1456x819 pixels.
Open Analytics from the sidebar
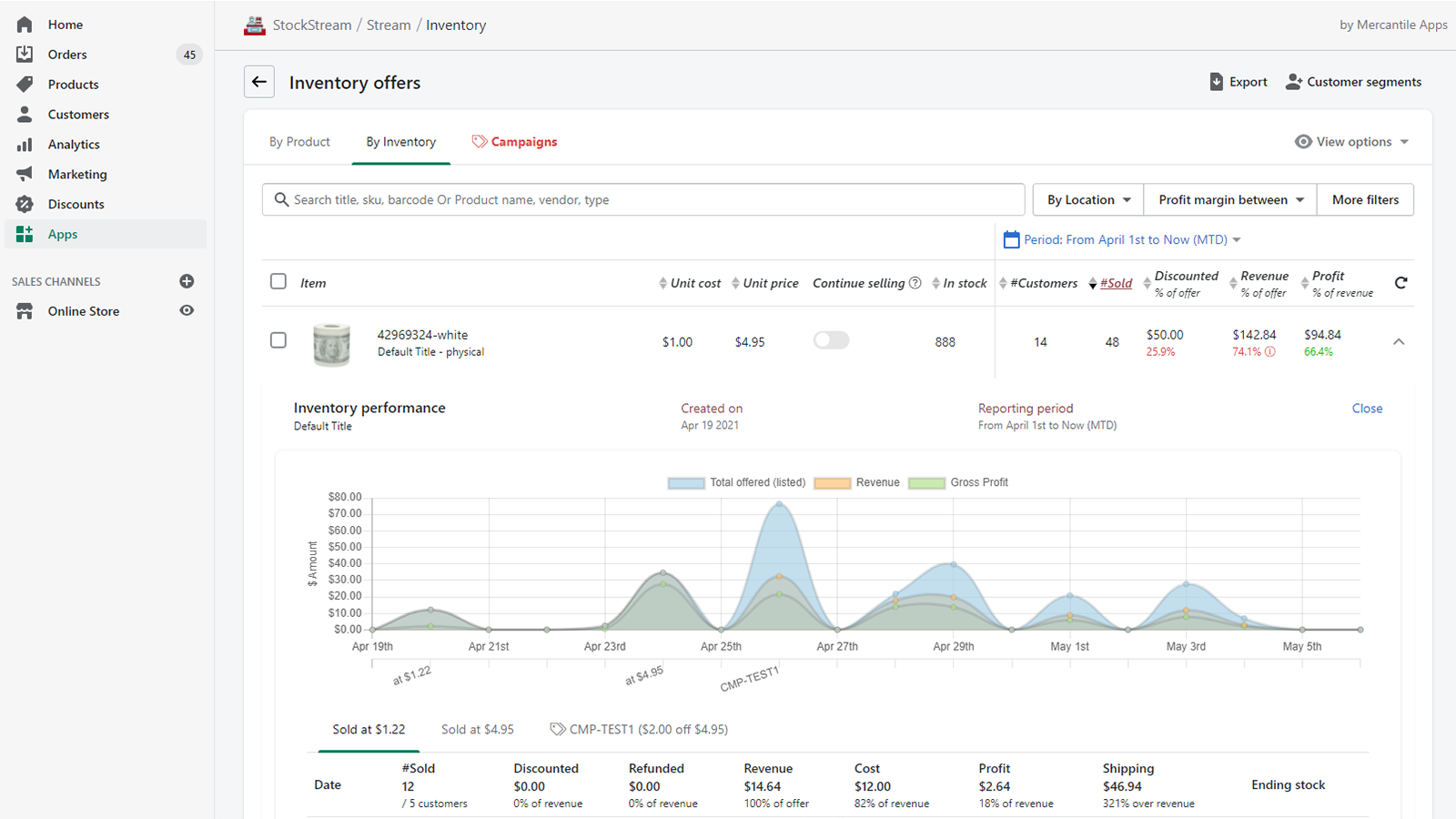coord(74,144)
